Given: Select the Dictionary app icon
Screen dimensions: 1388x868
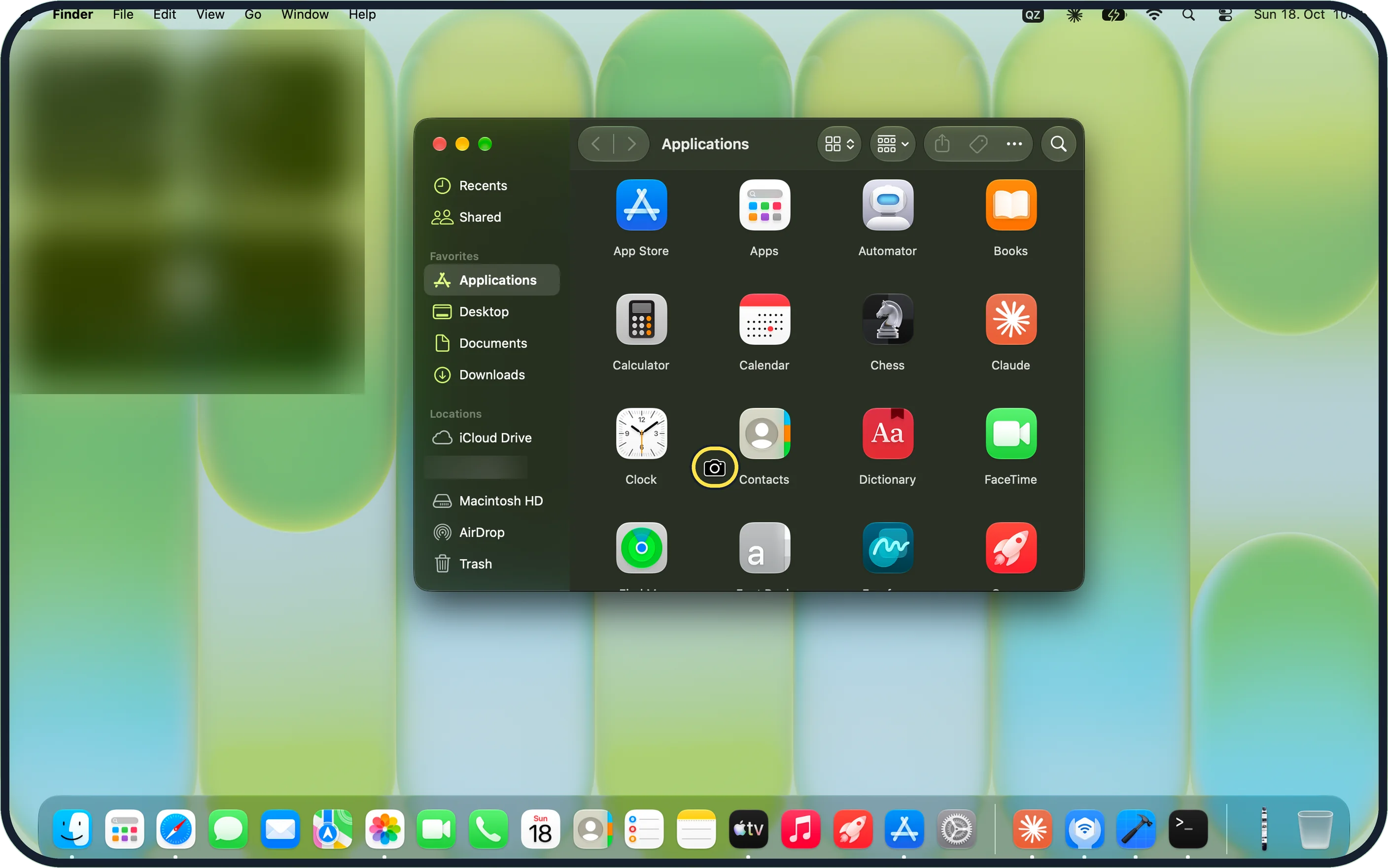Looking at the screenshot, I should coord(887,434).
